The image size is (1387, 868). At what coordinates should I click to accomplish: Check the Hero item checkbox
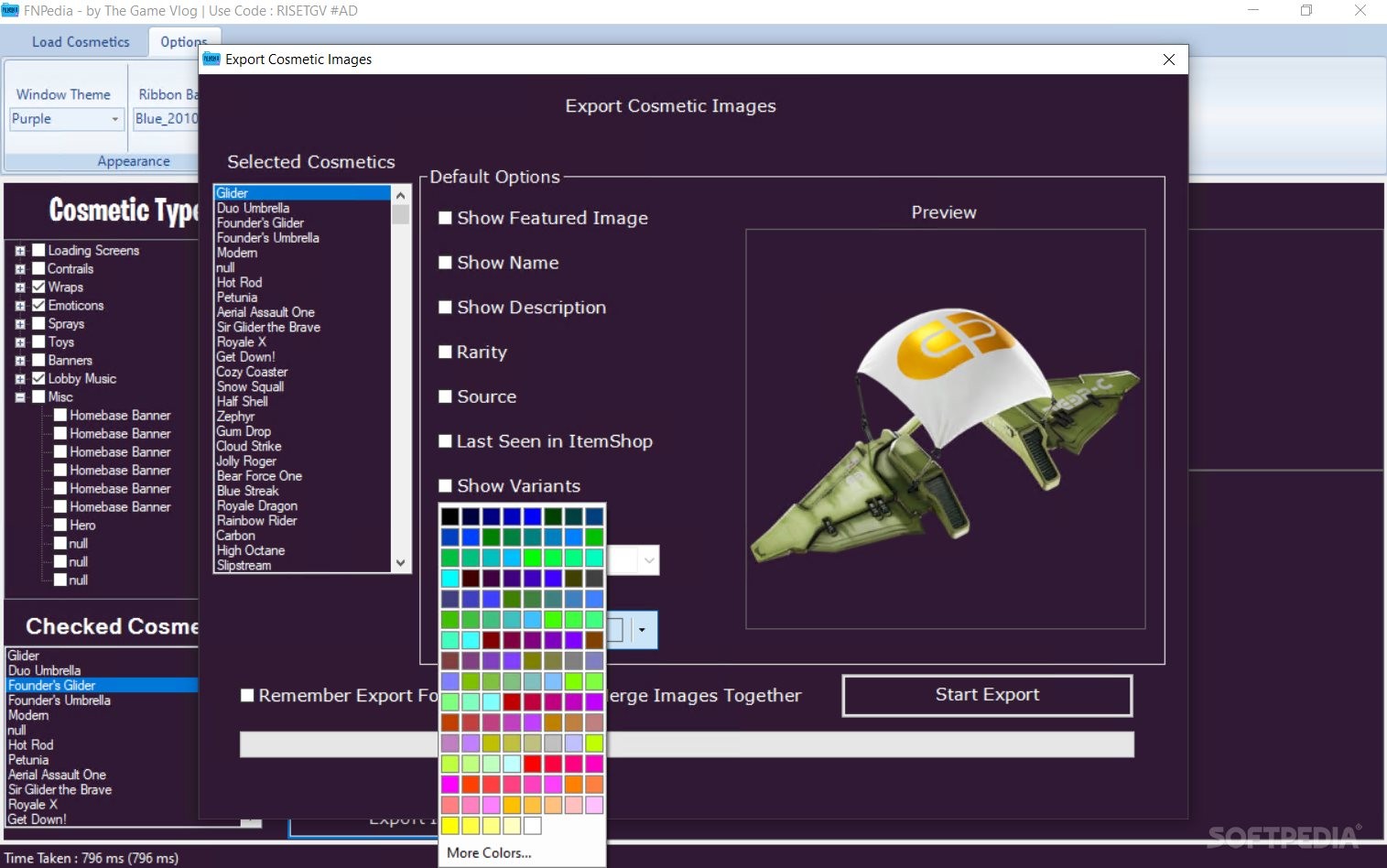point(60,525)
